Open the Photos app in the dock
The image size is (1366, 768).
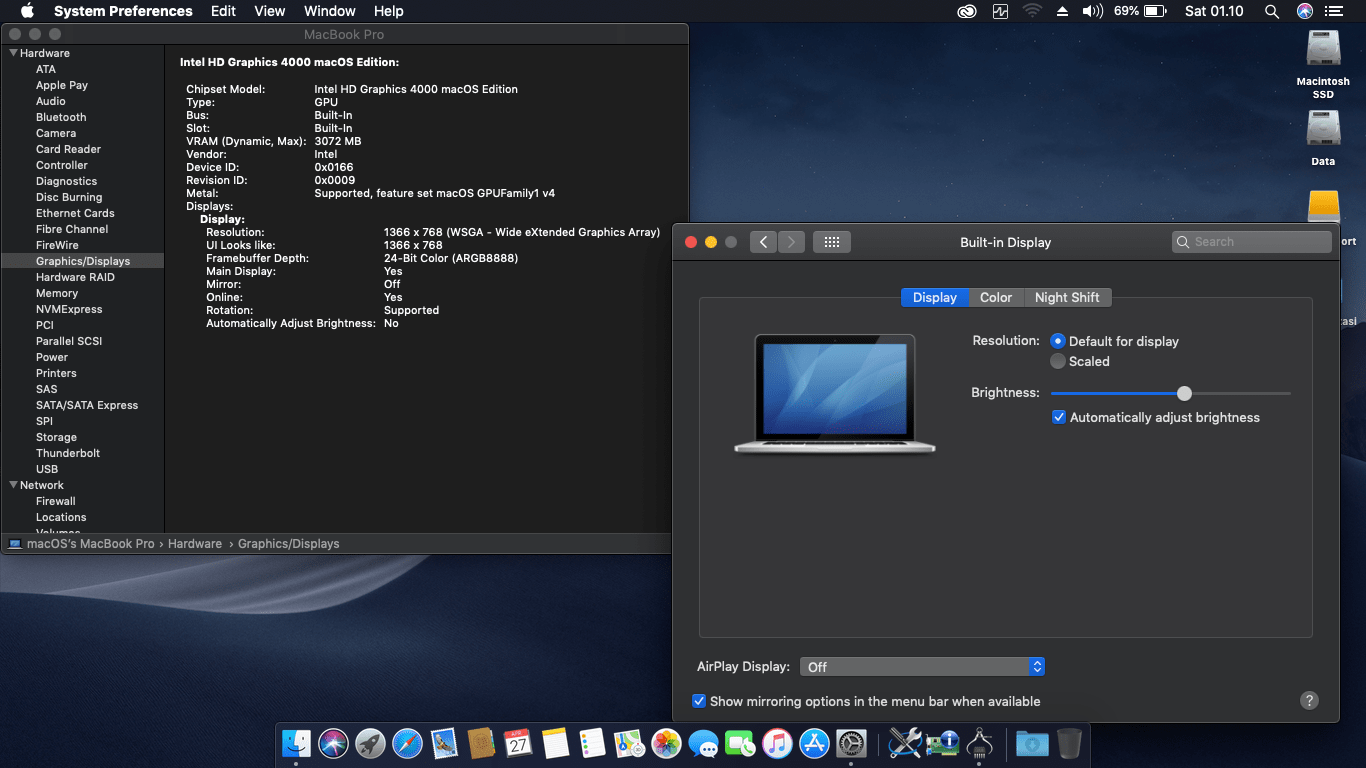[666, 743]
